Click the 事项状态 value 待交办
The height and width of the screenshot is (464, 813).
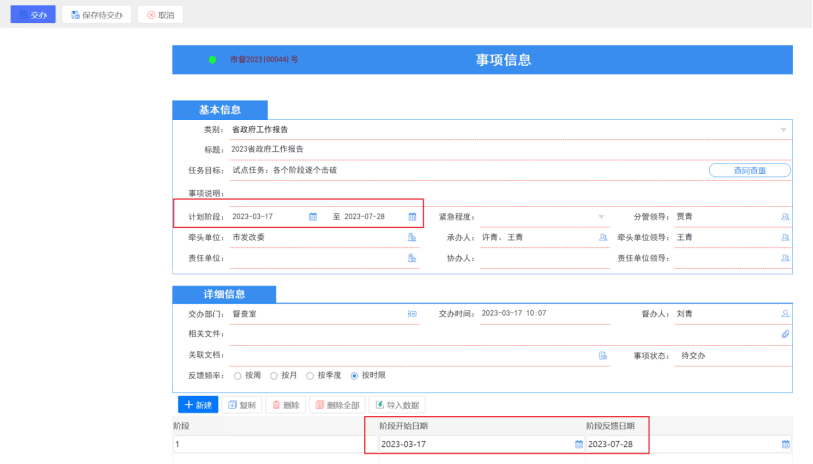point(693,356)
